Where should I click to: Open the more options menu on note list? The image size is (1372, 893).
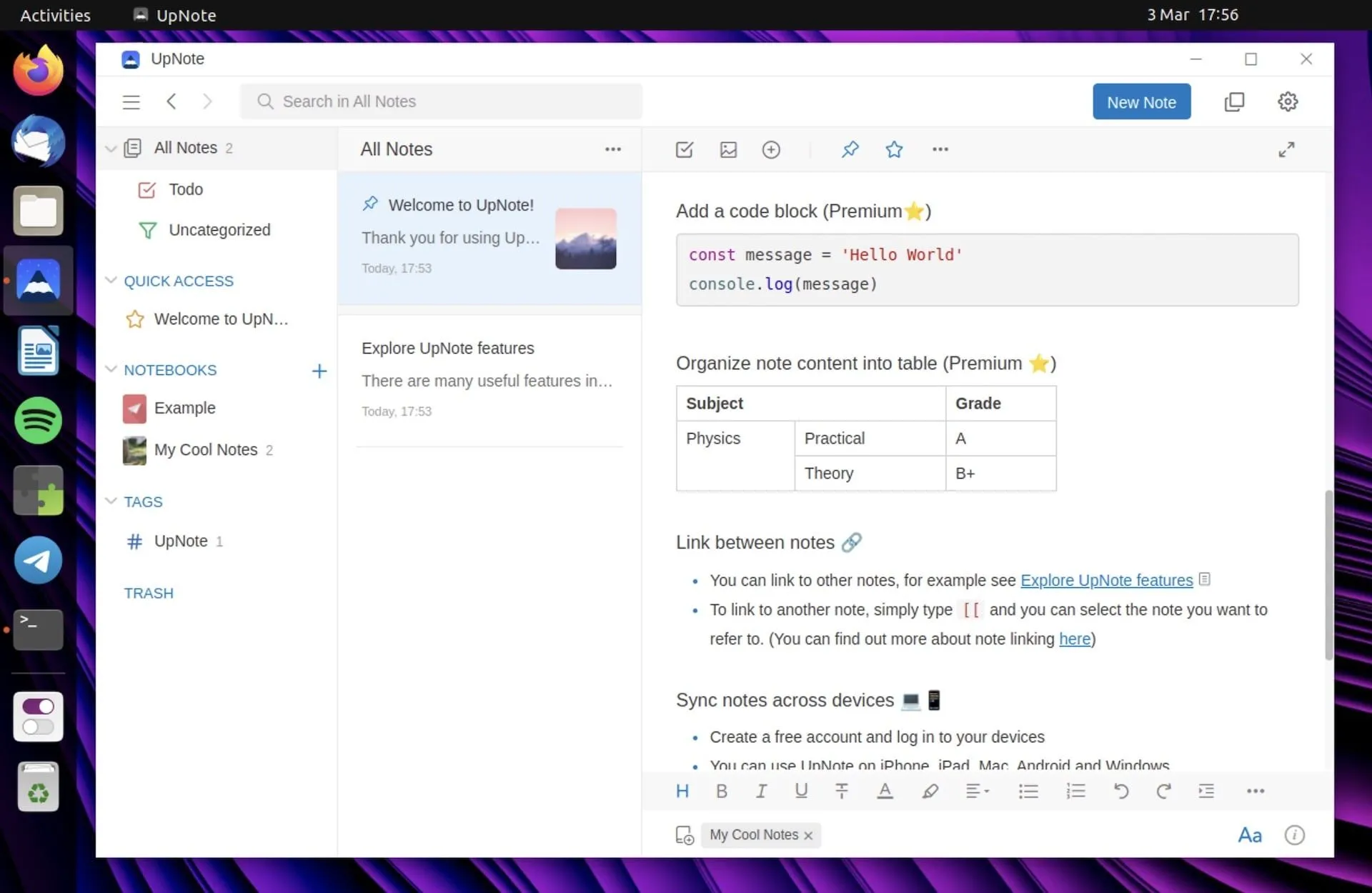(x=613, y=148)
